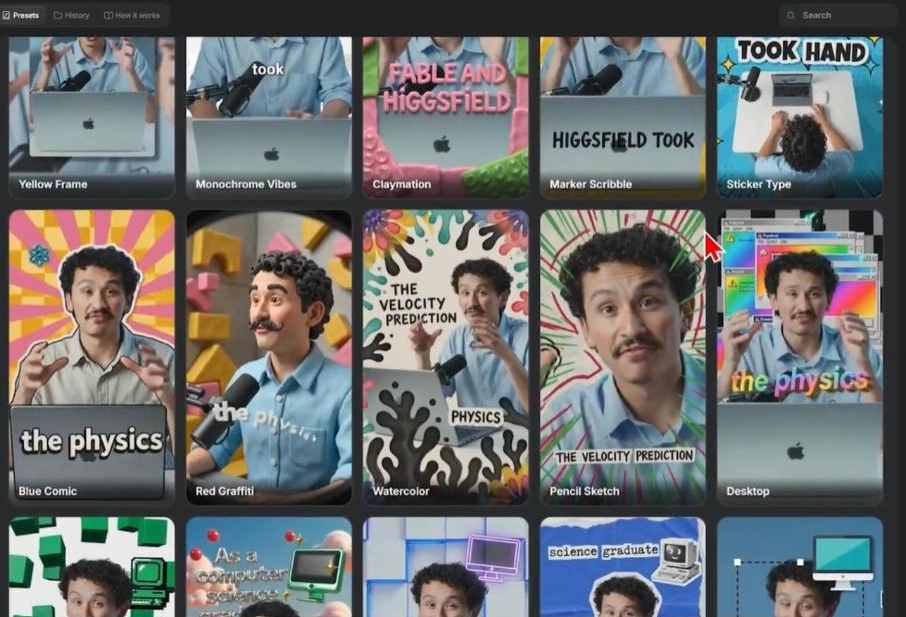906x617 pixels.
Task: Select the 'As a computer science' preset
Action: tap(269, 567)
